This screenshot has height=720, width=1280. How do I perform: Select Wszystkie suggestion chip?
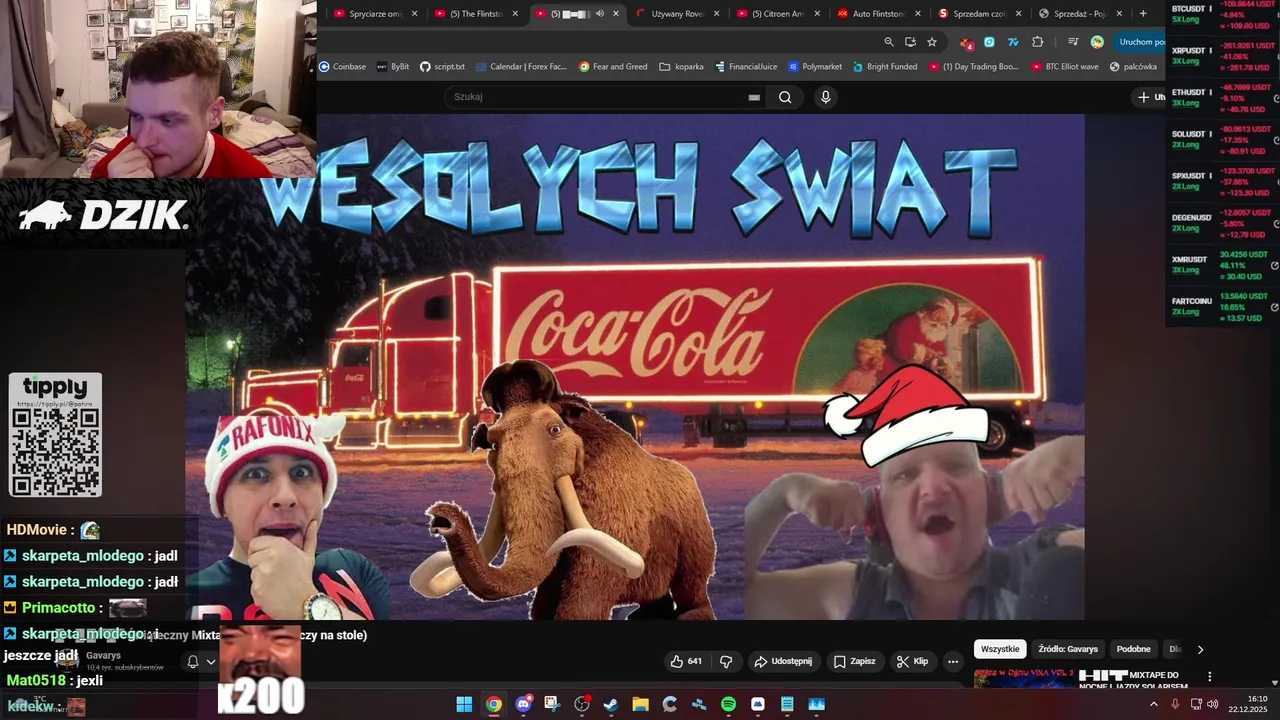pos(1000,649)
